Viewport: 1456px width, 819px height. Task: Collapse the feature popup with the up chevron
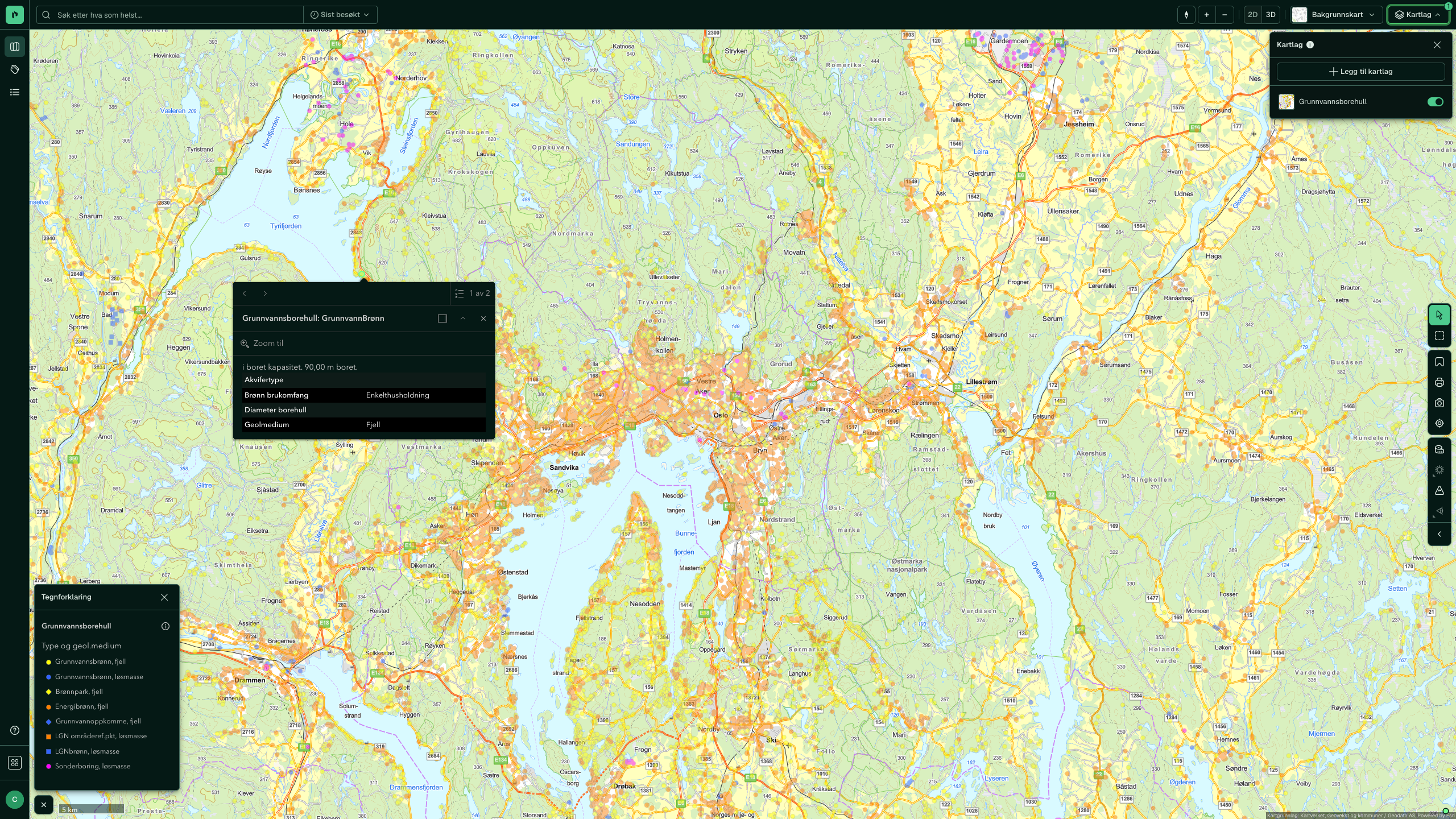click(463, 318)
